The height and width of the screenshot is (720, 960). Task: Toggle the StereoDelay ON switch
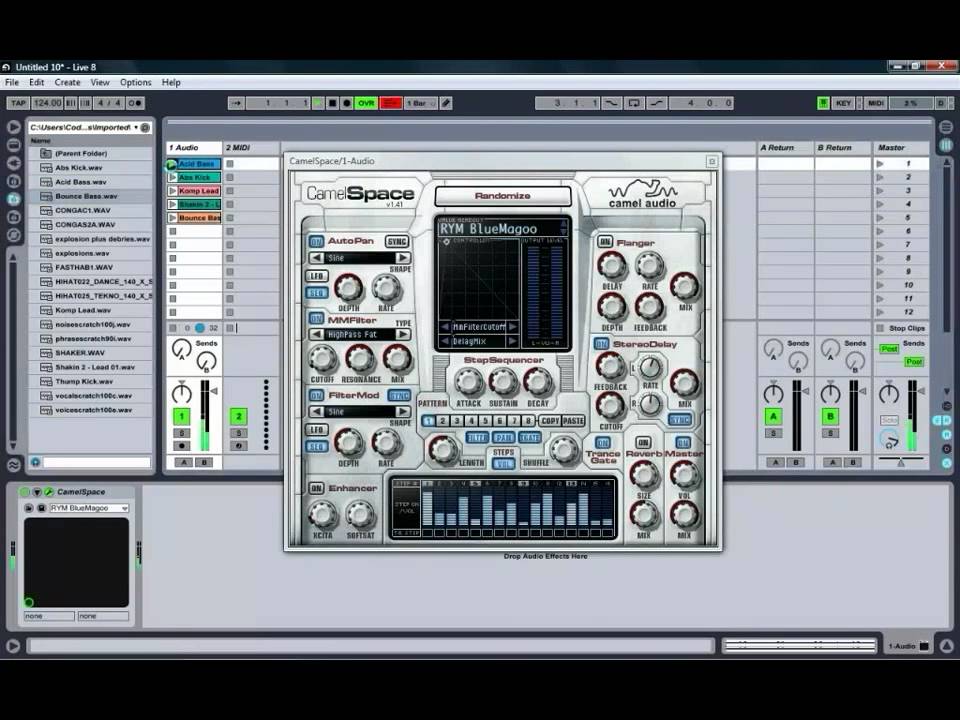(x=601, y=344)
